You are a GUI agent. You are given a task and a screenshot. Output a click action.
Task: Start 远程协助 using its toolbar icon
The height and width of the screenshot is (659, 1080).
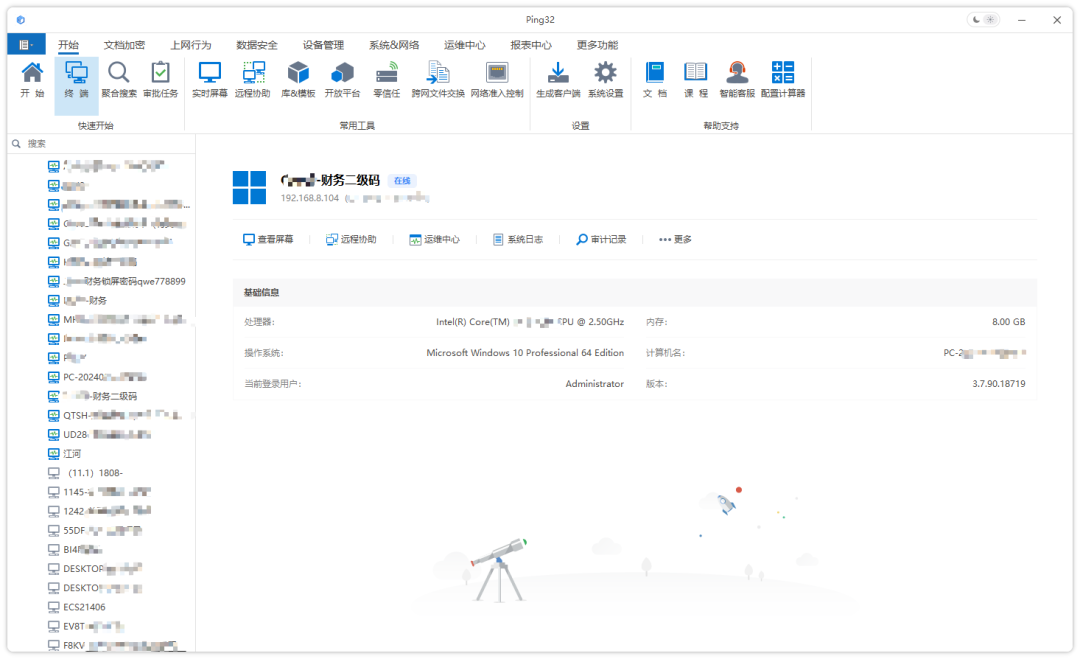pyautogui.click(x=252, y=78)
